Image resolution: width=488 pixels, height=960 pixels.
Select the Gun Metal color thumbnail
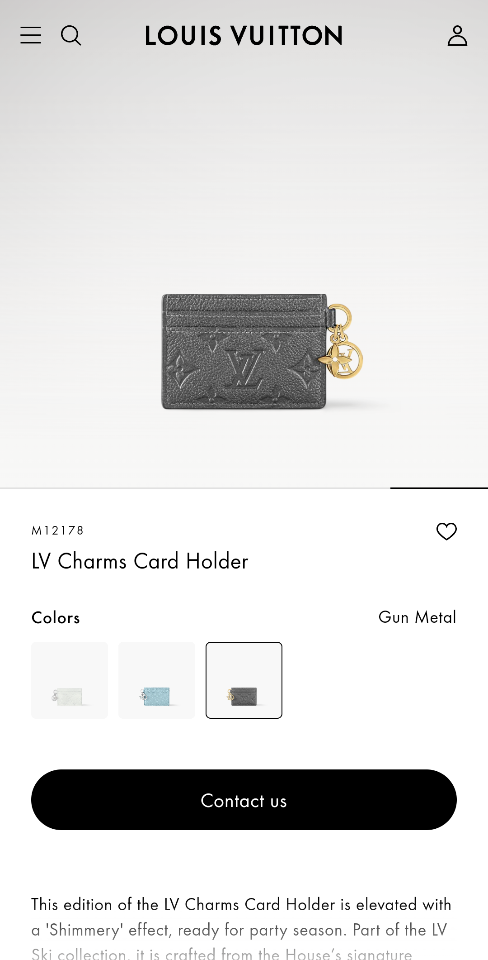tap(244, 680)
